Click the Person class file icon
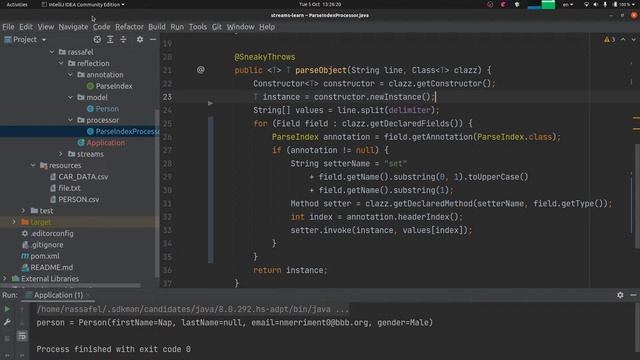The width and height of the screenshot is (640, 360). [x=90, y=109]
